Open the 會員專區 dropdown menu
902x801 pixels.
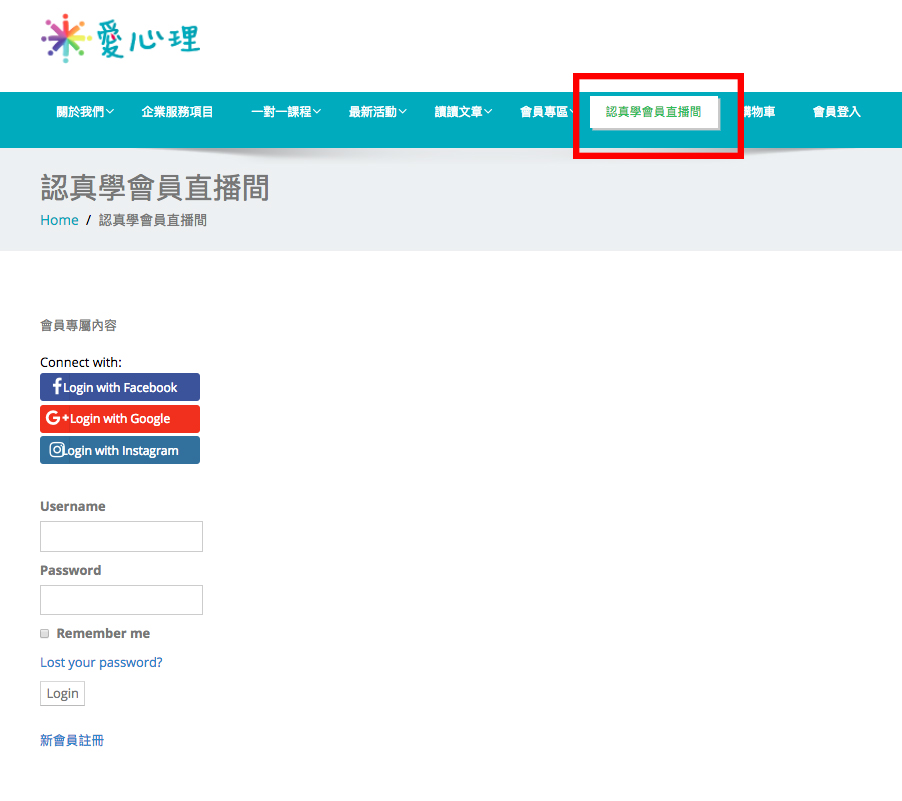[x=546, y=112]
